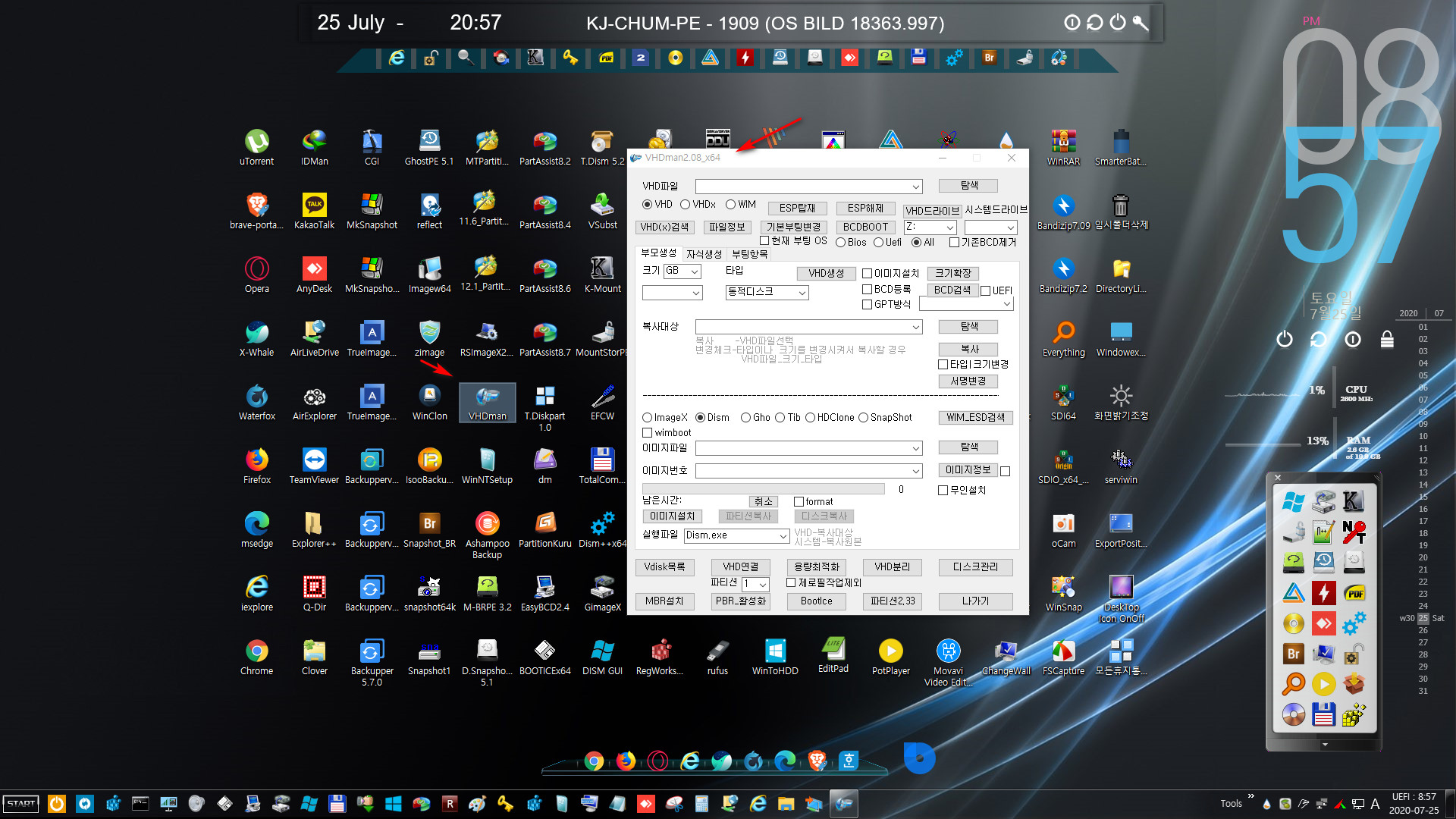The width and height of the screenshot is (1456, 819).
Task: Open the WinNTSetup desktop icon
Action: (487, 466)
